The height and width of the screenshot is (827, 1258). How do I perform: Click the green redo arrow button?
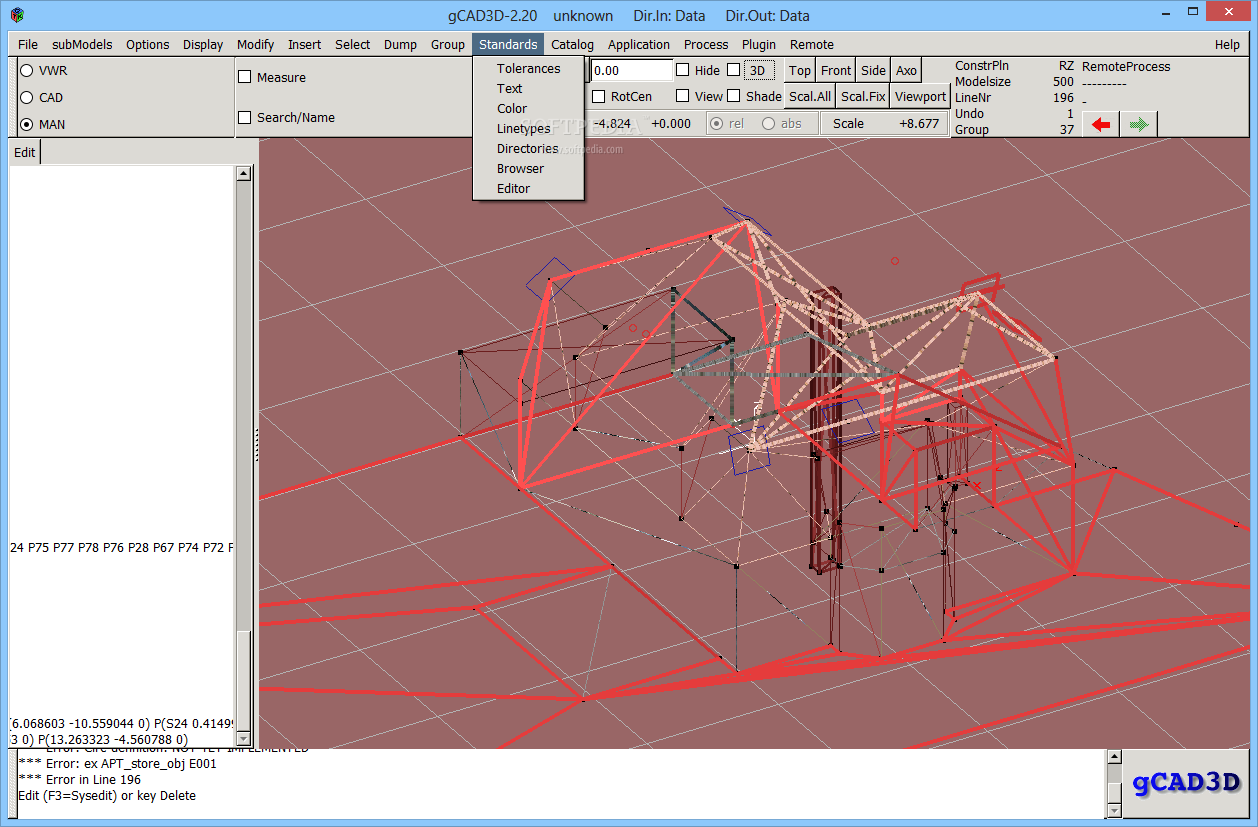pos(1138,124)
